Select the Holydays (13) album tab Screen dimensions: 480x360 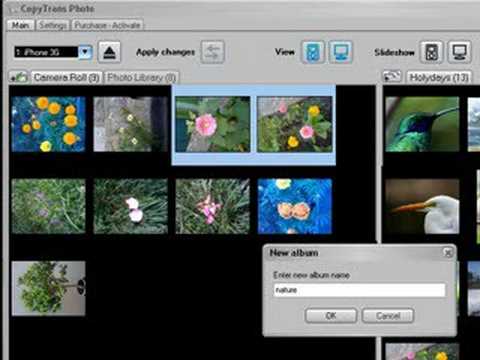pos(439,77)
